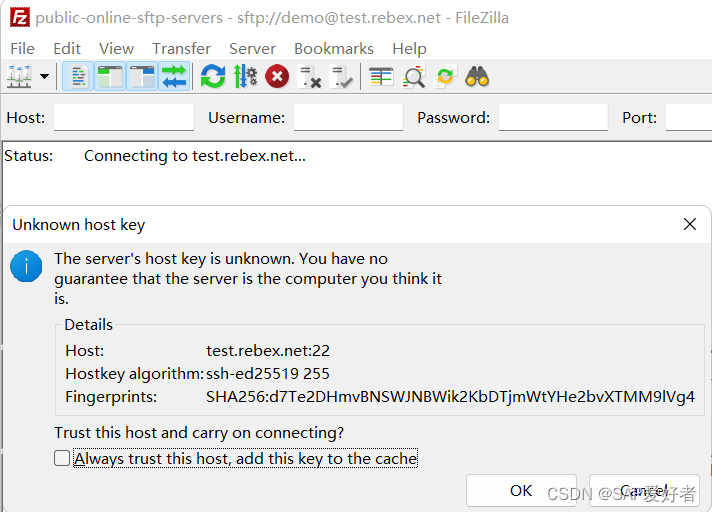
Task: Open the View menu
Action: tap(116, 49)
